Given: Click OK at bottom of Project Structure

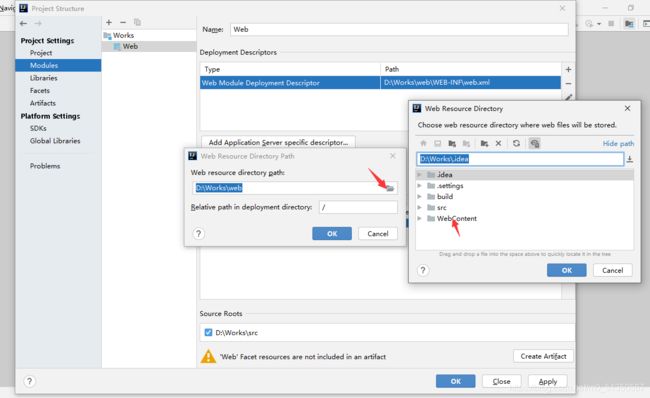Looking at the screenshot, I should point(456,381).
